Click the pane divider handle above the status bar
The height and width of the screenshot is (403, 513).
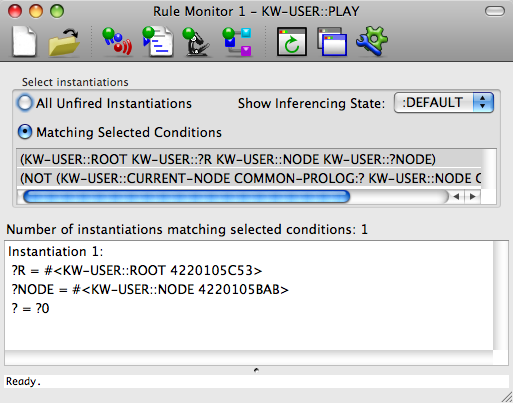[x=256, y=370]
